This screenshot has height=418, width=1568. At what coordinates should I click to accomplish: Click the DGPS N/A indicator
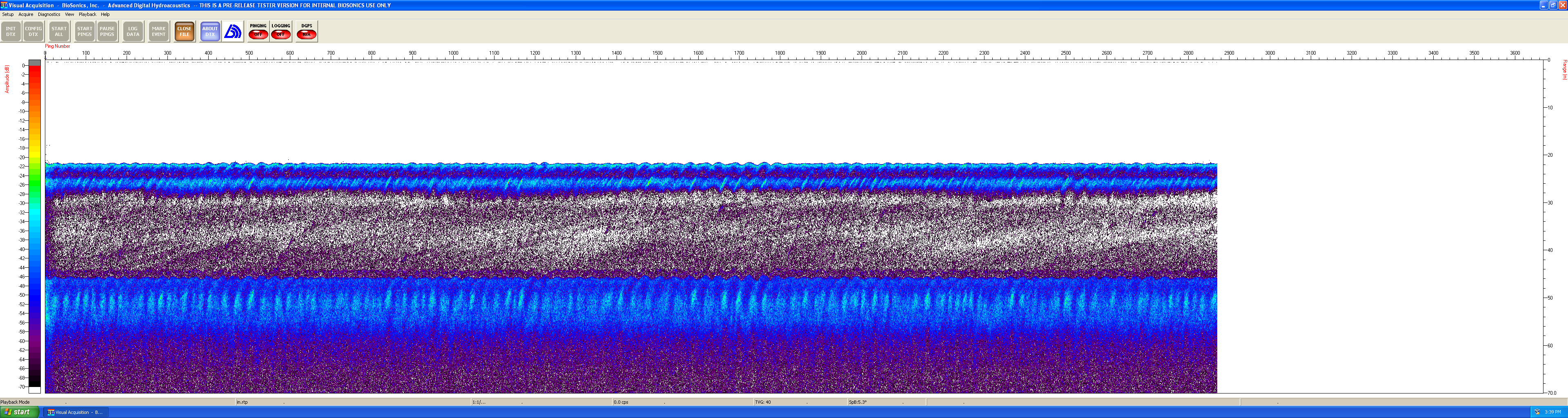(x=307, y=31)
